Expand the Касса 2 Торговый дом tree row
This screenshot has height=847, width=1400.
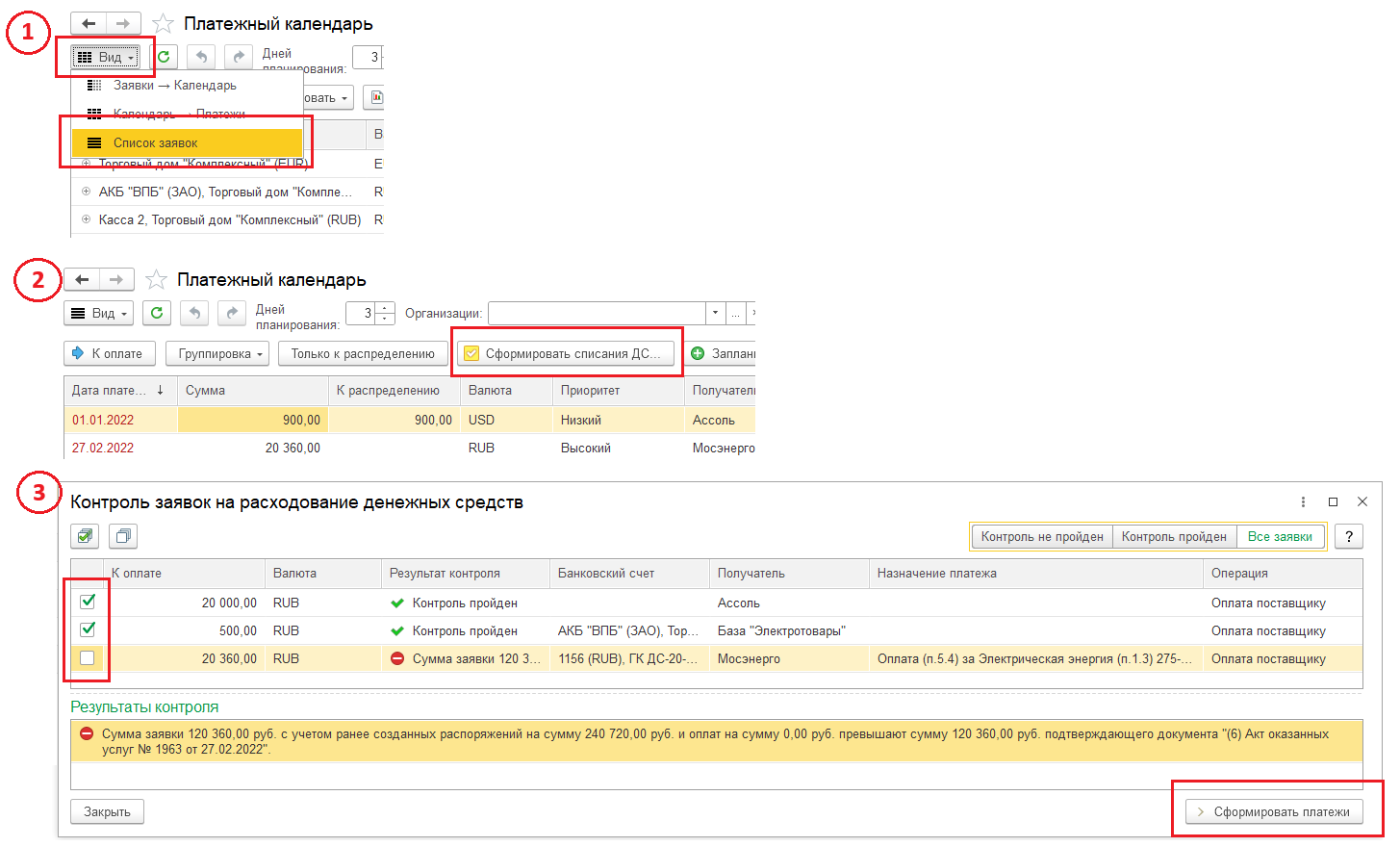(x=86, y=219)
